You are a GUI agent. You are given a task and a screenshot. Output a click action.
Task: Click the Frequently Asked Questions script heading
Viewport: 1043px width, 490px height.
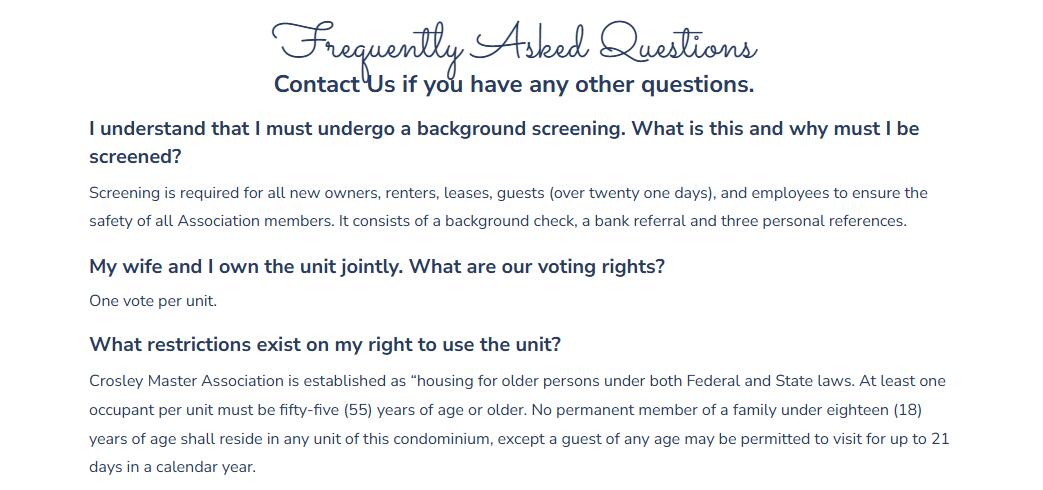(514, 43)
